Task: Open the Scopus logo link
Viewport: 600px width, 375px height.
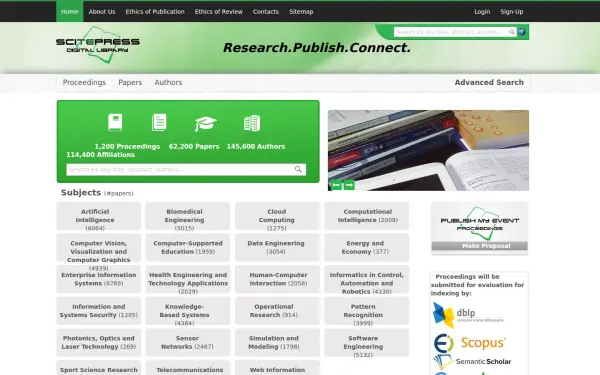Action: pyautogui.click(x=470, y=343)
